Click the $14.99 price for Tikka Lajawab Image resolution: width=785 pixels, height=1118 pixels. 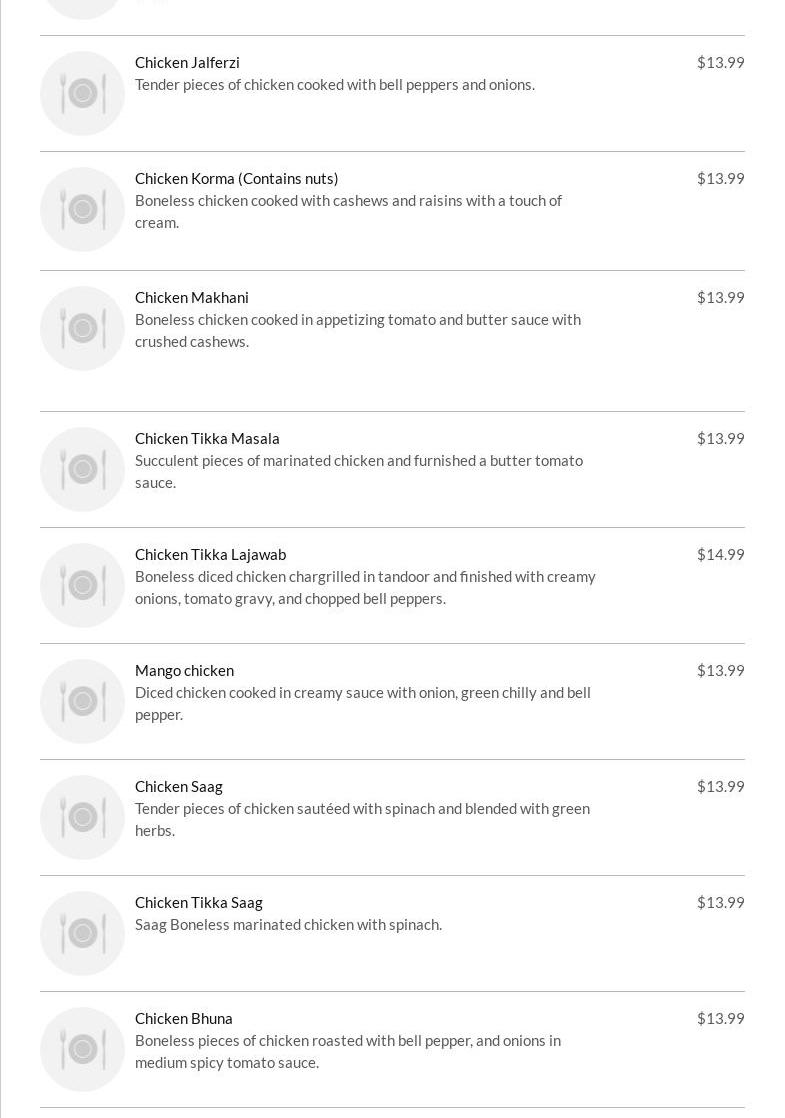coord(720,554)
